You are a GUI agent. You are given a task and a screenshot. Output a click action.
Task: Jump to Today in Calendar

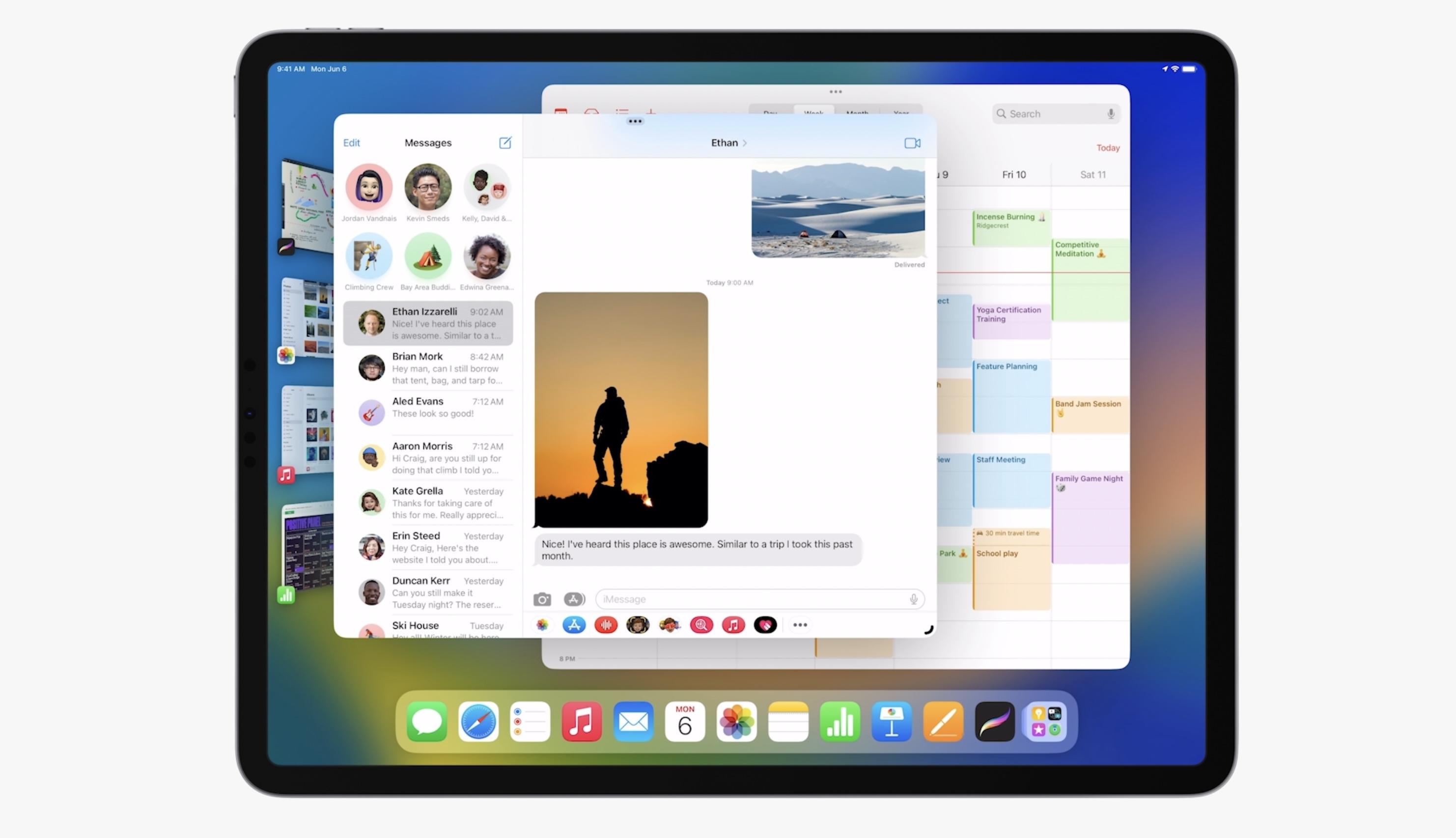click(1107, 148)
